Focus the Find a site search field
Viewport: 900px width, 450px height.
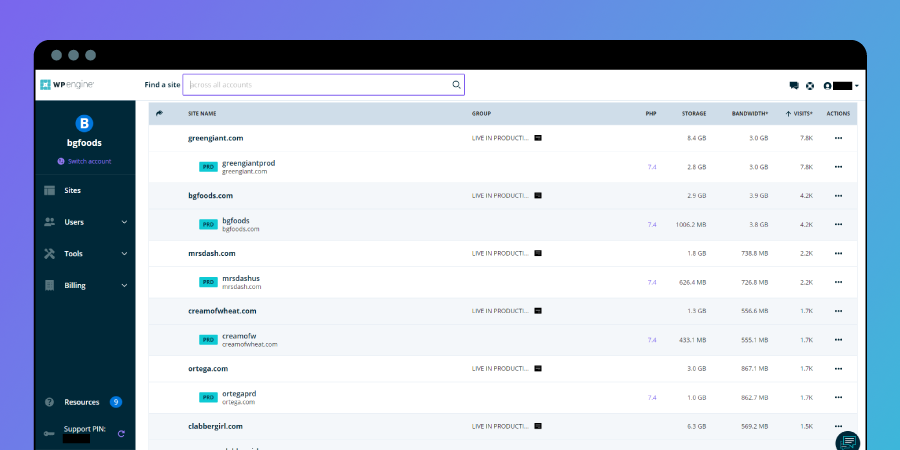(x=323, y=85)
